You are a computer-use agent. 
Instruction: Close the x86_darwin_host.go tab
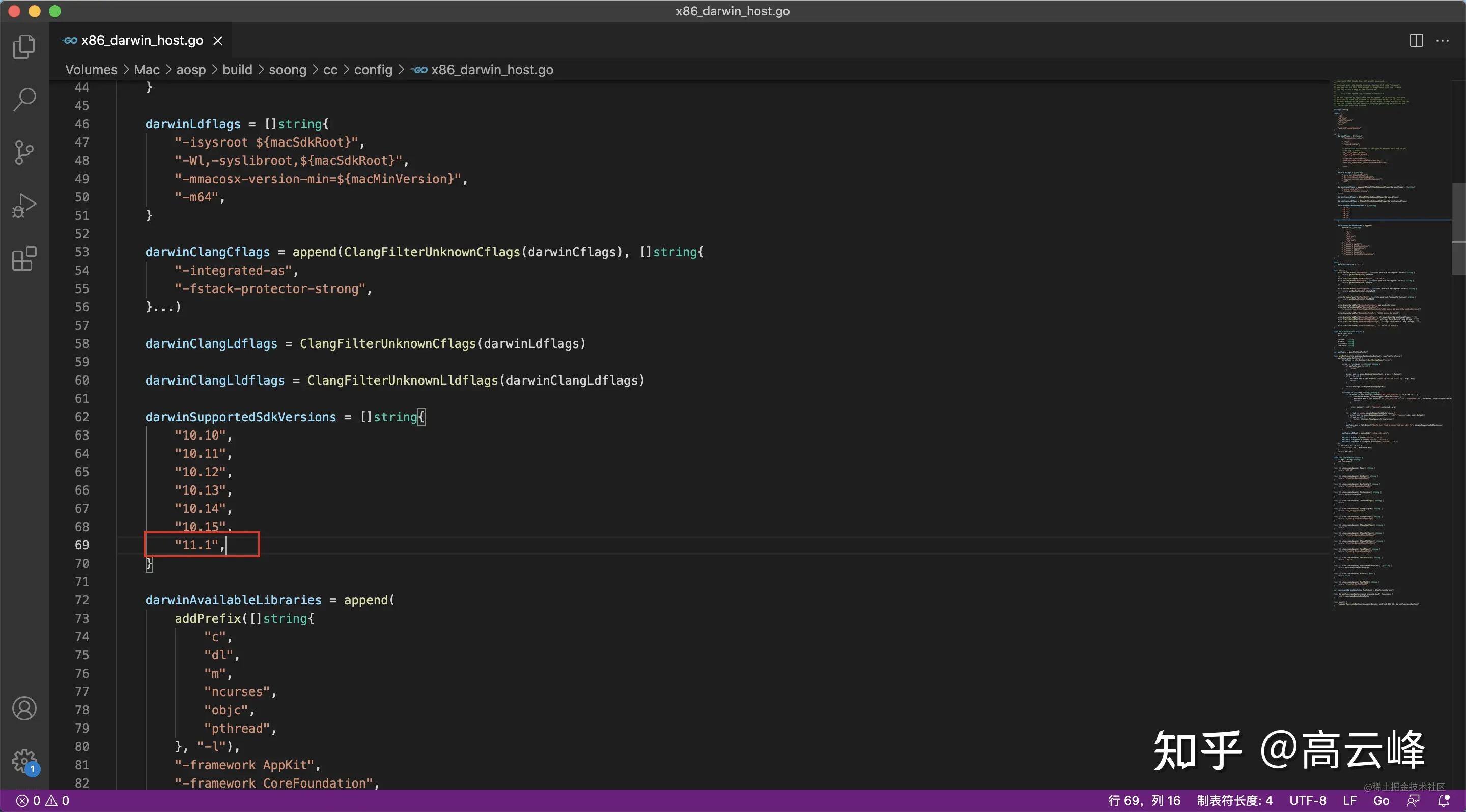[x=217, y=40]
